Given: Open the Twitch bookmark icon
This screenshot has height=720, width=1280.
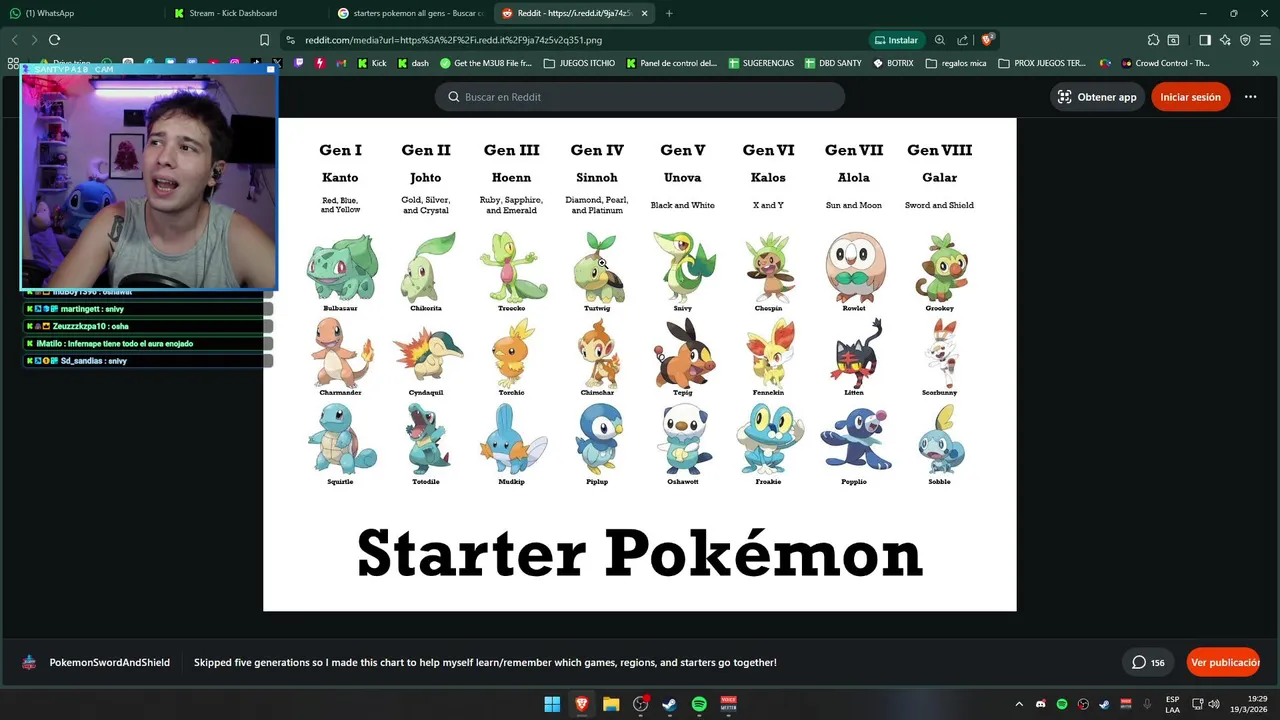Looking at the screenshot, I should point(298,63).
